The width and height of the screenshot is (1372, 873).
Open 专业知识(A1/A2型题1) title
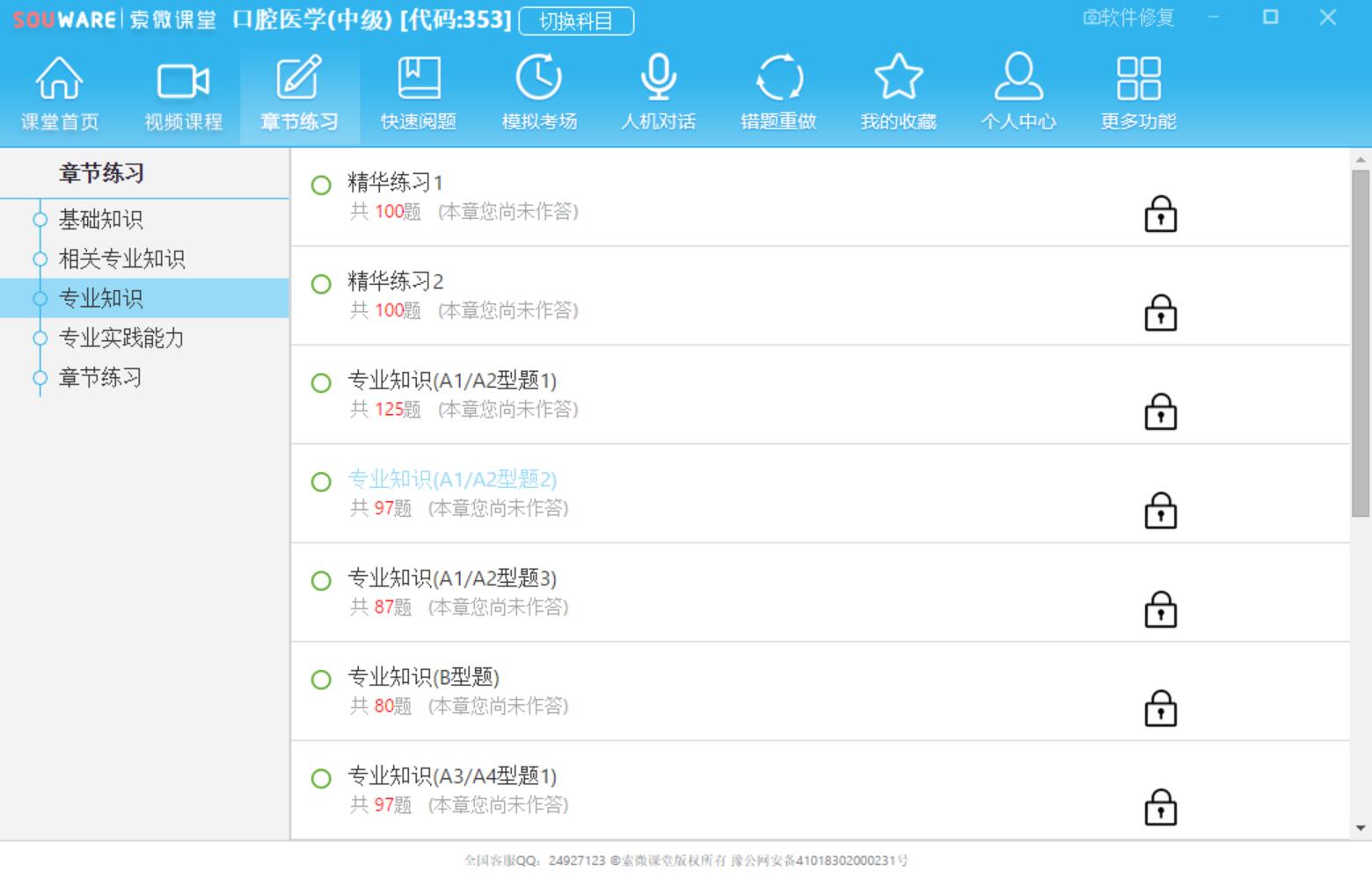tap(452, 381)
